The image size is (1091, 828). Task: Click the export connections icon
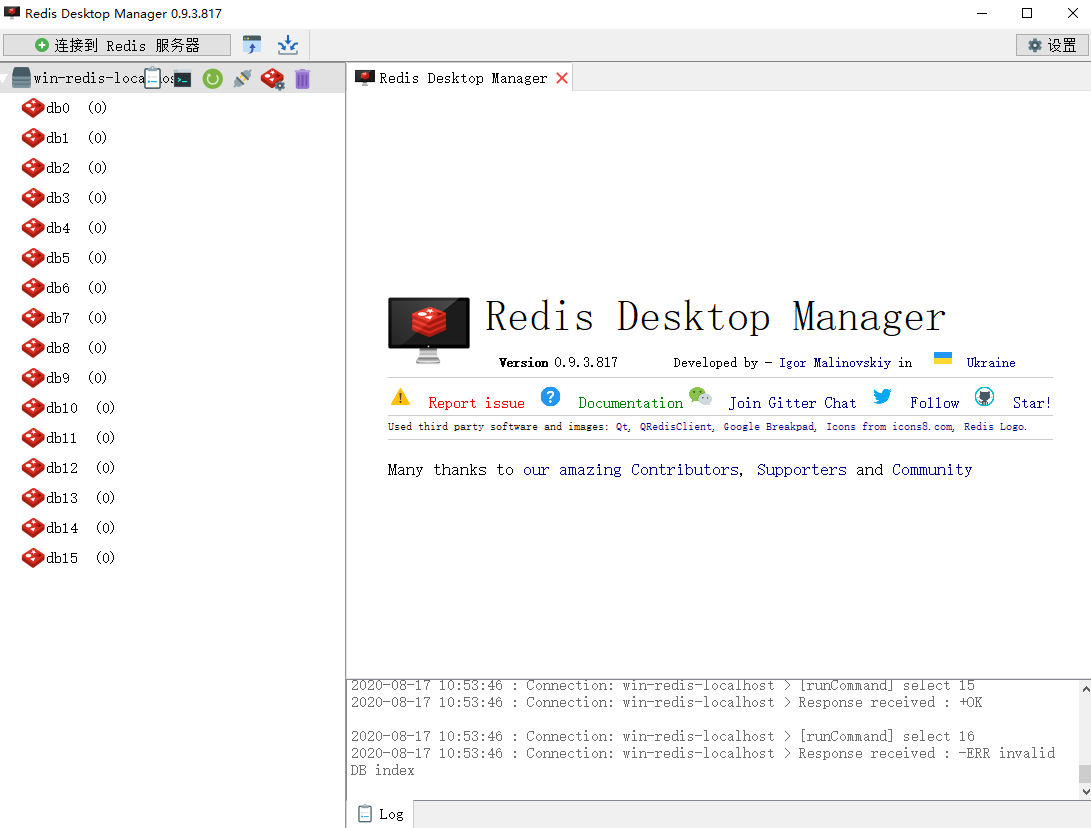(252, 45)
